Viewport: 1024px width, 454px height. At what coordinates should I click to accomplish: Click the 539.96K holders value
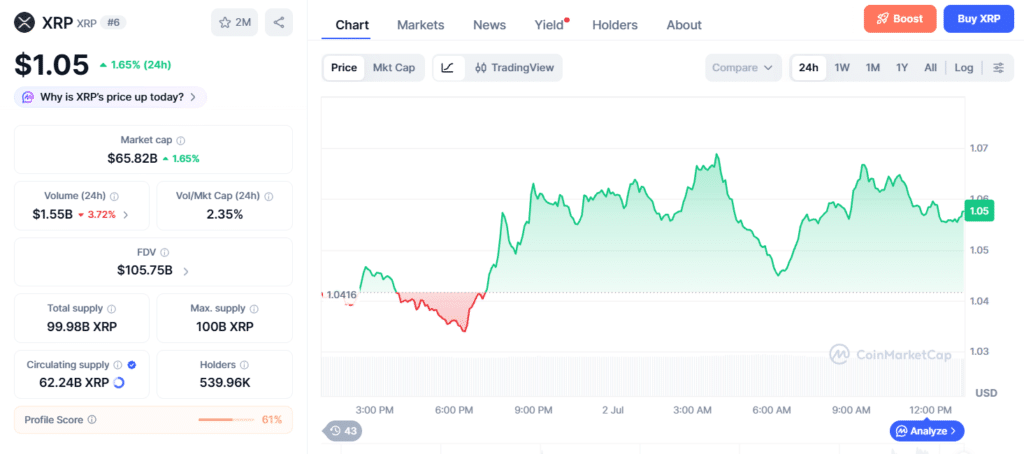pos(225,383)
